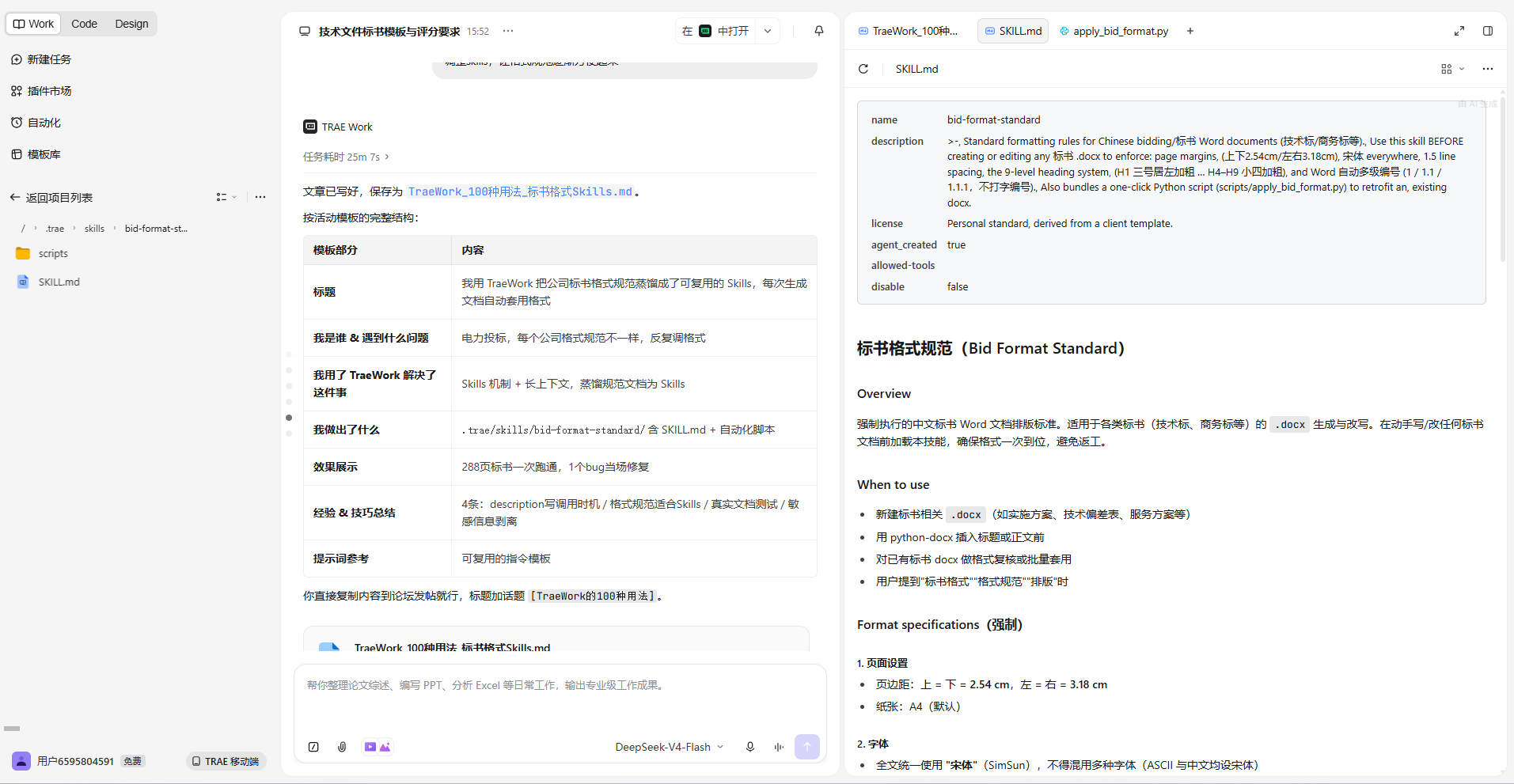The image size is (1514, 784).
Task: Switch to the Code mode tab
Action: [84, 24]
